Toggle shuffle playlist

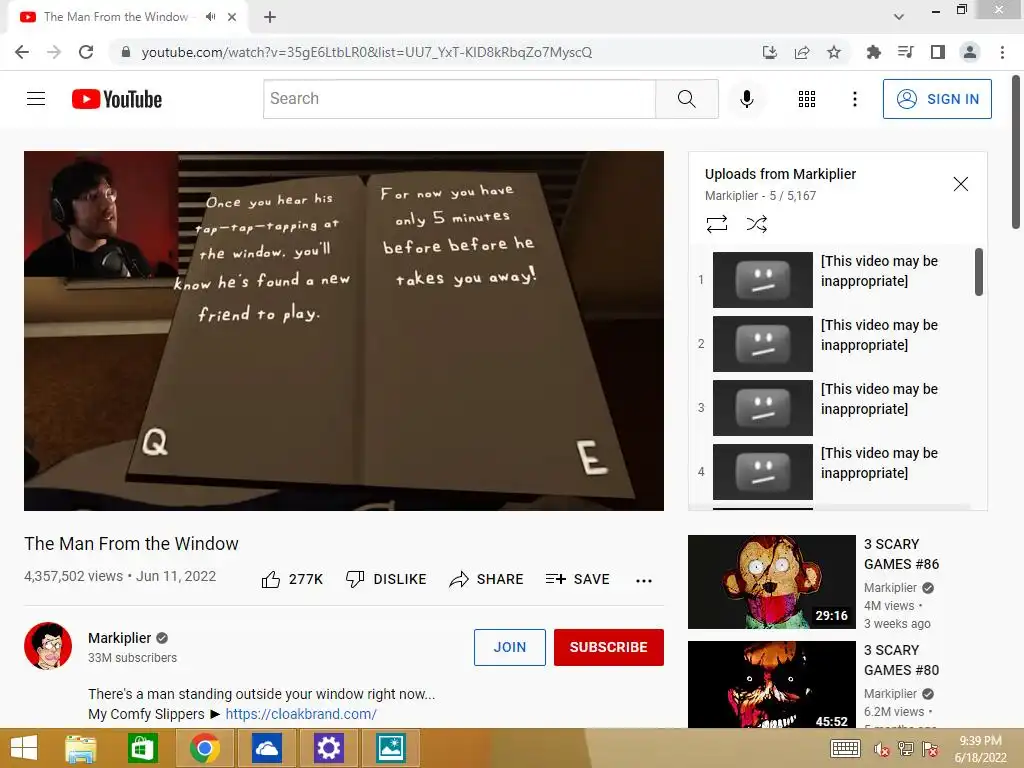[756, 224]
